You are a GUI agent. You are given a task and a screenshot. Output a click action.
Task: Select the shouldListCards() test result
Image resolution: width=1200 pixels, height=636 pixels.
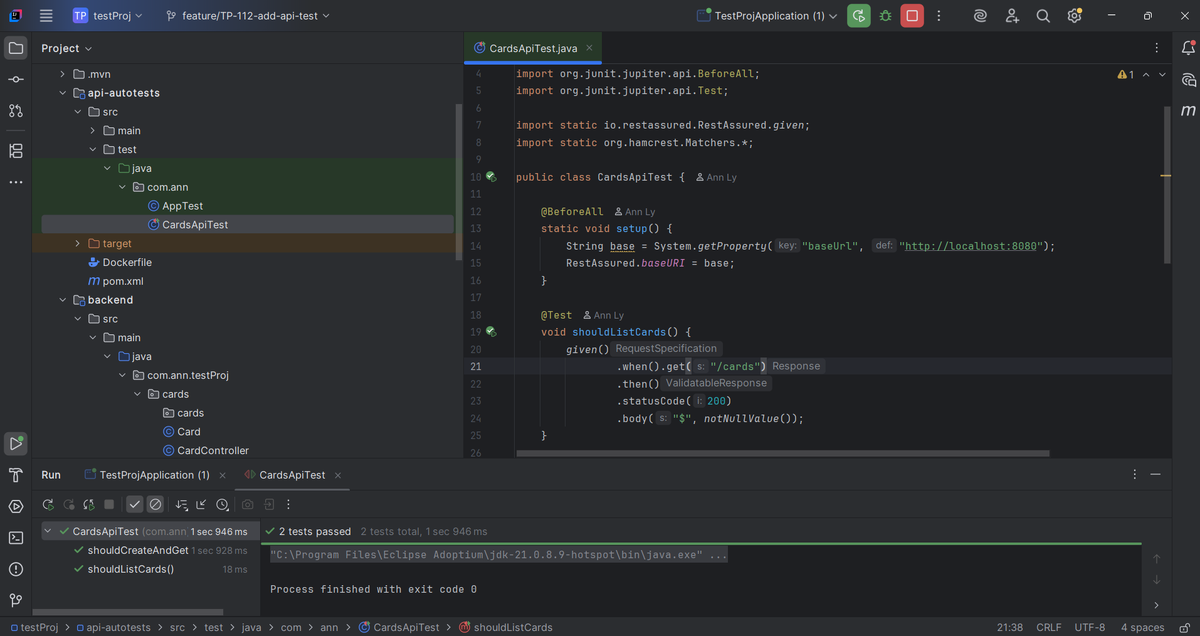pos(130,569)
